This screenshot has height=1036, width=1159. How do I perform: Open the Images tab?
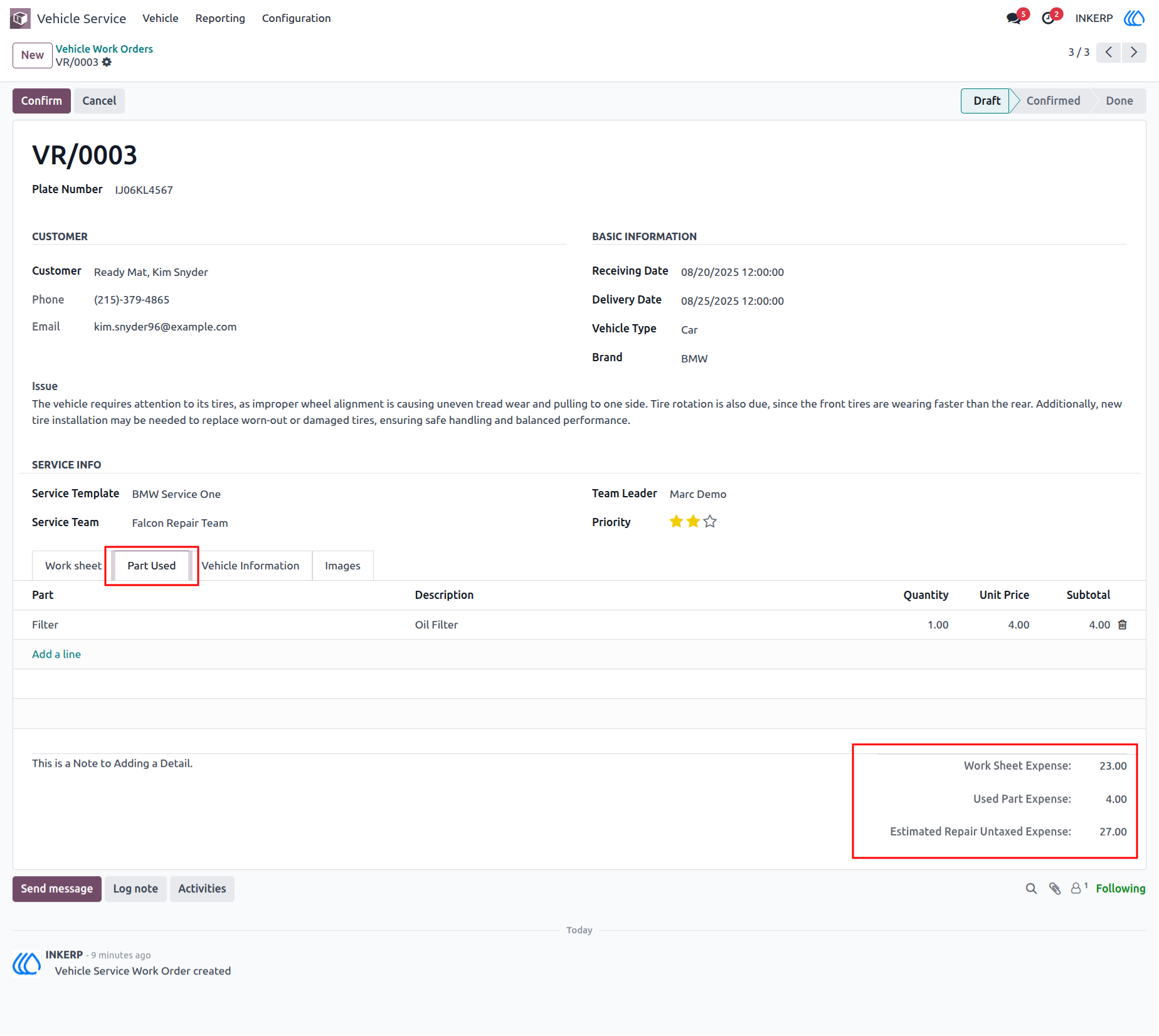pyautogui.click(x=342, y=566)
